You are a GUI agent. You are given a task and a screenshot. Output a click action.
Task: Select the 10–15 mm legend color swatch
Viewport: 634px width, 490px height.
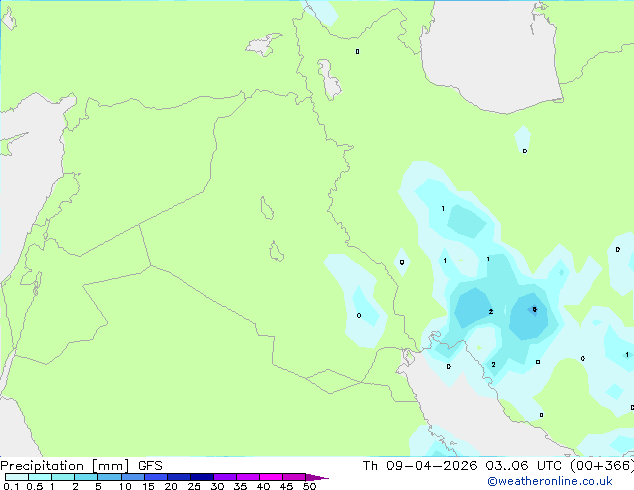[x=133, y=477]
